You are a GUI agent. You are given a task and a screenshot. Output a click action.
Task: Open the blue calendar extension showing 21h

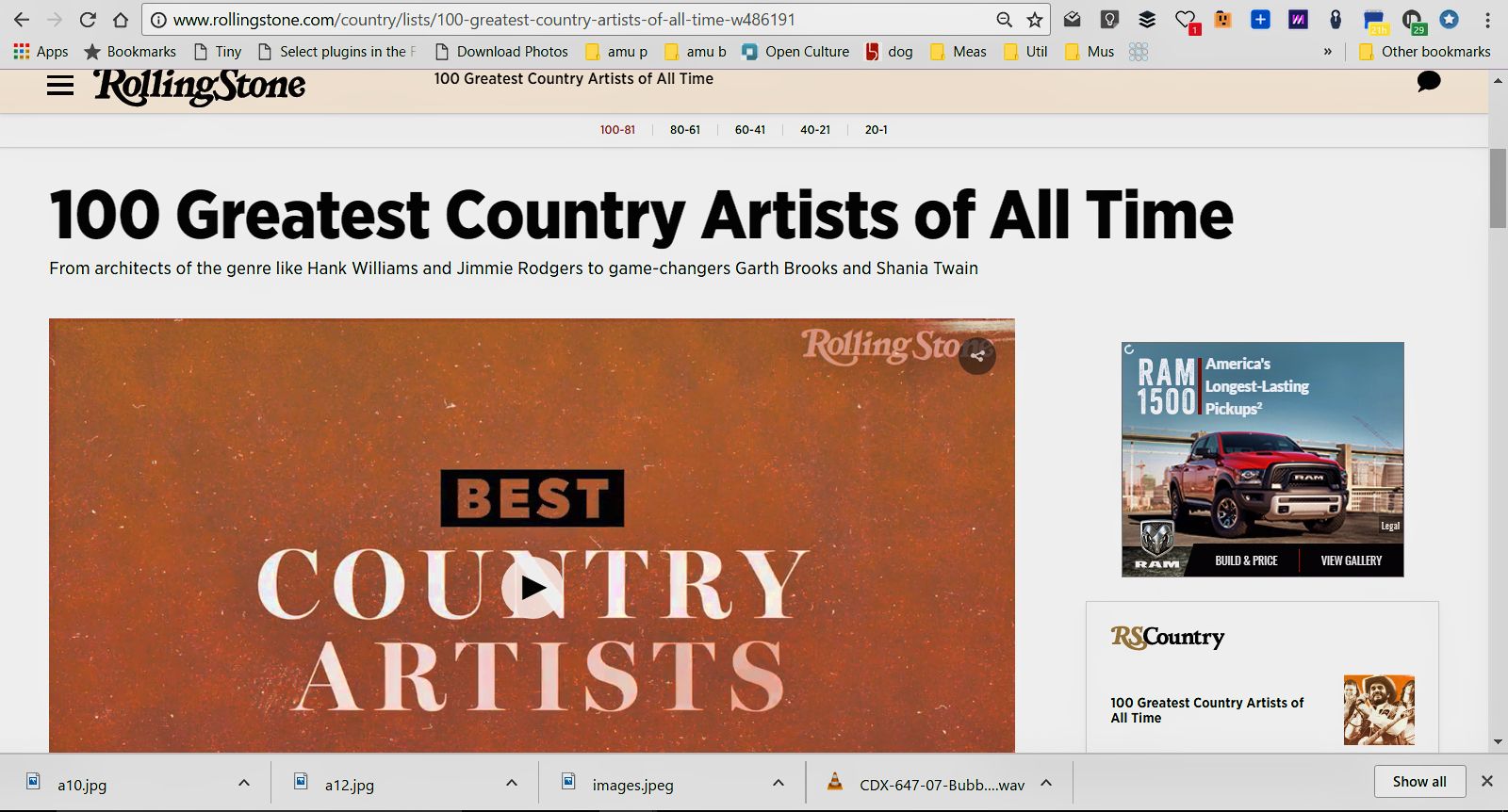click(1374, 21)
